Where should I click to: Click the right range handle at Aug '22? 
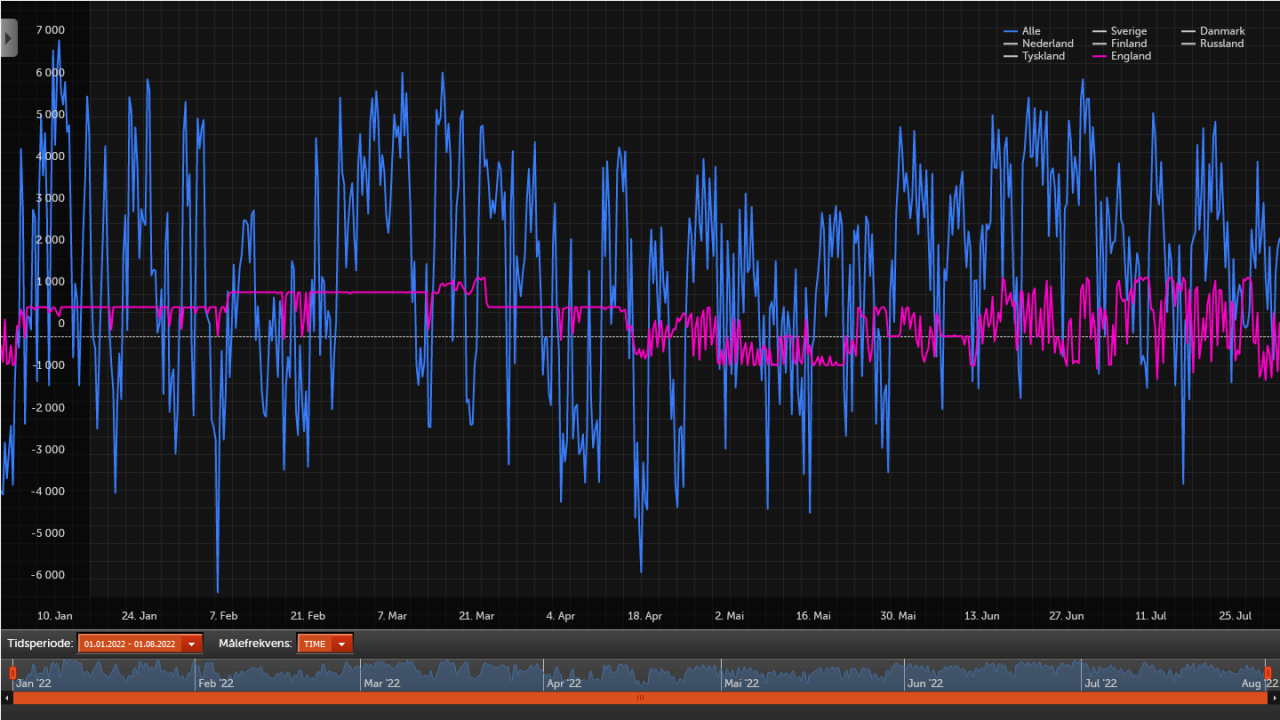pos(1267,673)
